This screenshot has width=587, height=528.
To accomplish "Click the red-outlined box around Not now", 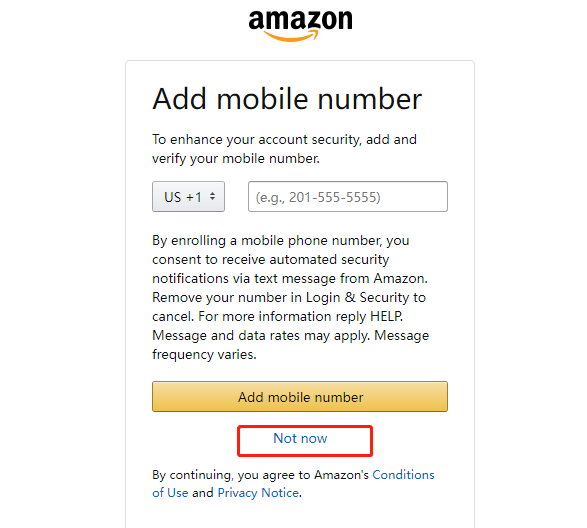I will point(305,441).
